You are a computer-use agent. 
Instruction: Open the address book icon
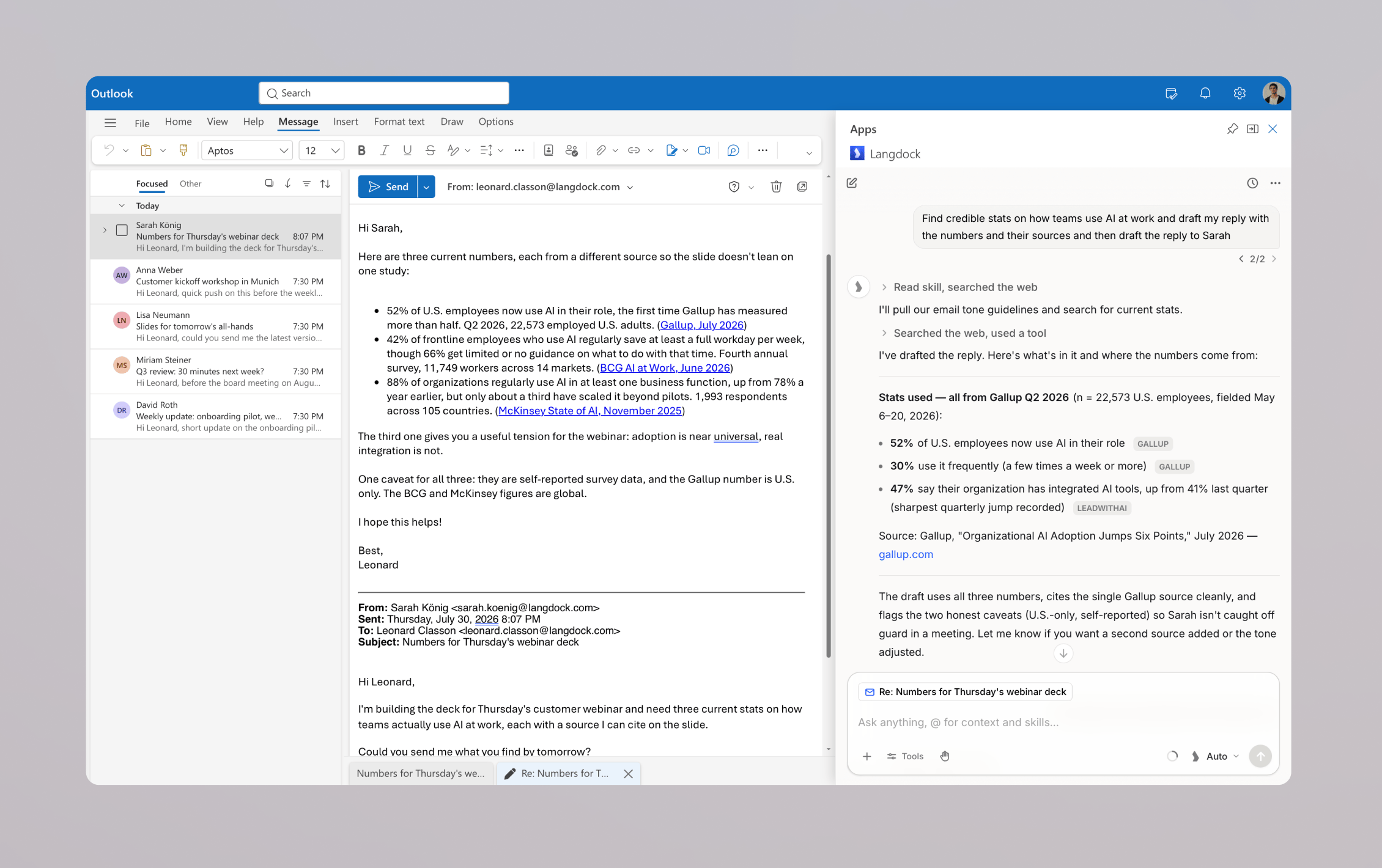click(549, 150)
